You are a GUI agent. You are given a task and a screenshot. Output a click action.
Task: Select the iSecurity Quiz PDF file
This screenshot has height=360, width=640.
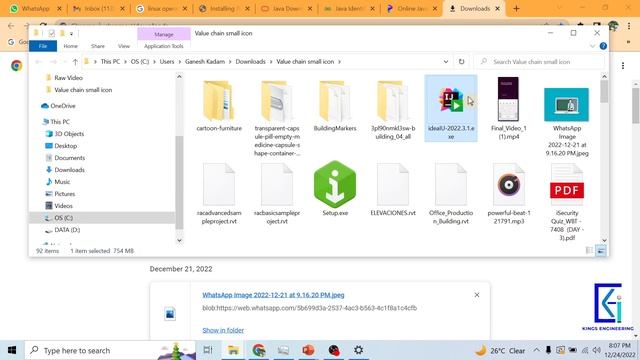(567, 202)
